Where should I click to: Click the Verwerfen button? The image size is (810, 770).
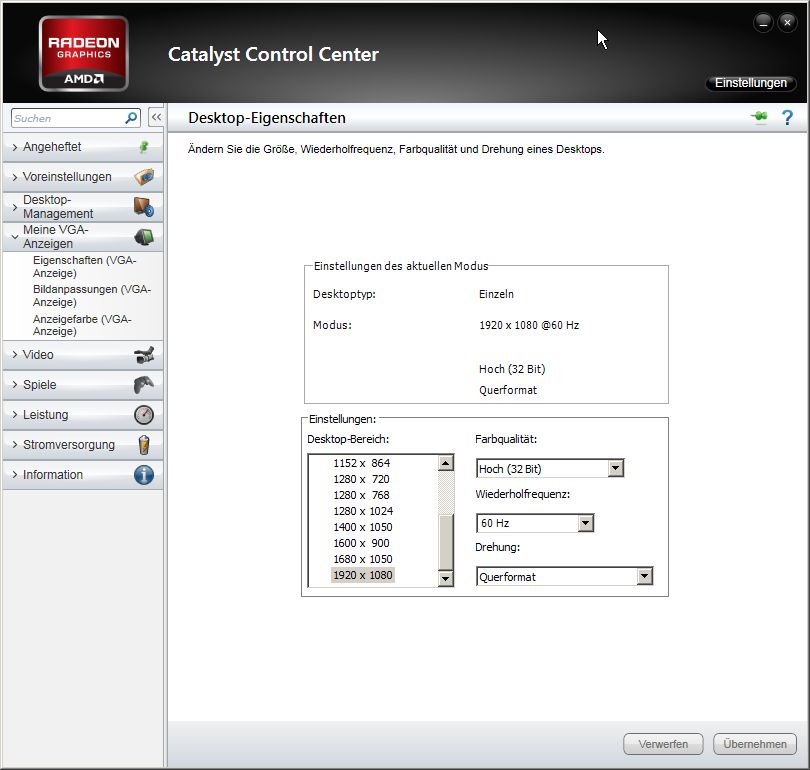coord(663,744)
